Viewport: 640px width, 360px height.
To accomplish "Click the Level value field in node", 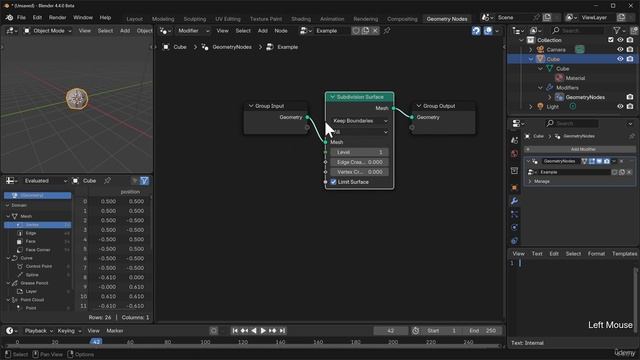I will (360, 152).
